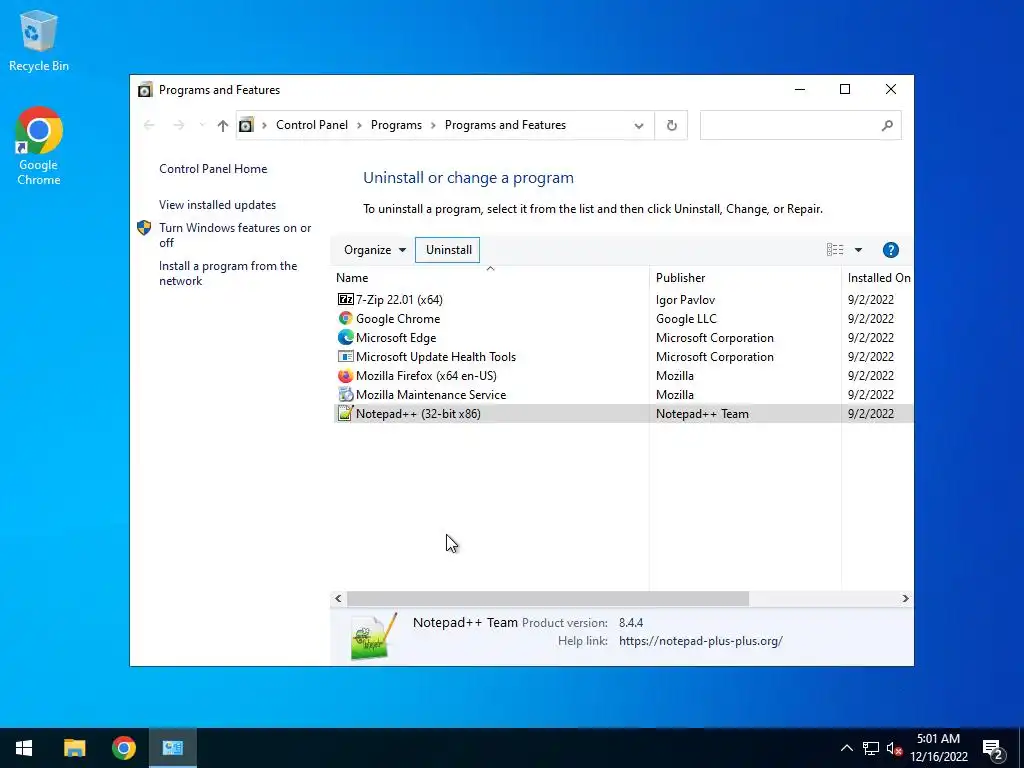1024x768 pixels.
Task: Click the Control Panel icon in address bar
Action: [x=246, y=125]
